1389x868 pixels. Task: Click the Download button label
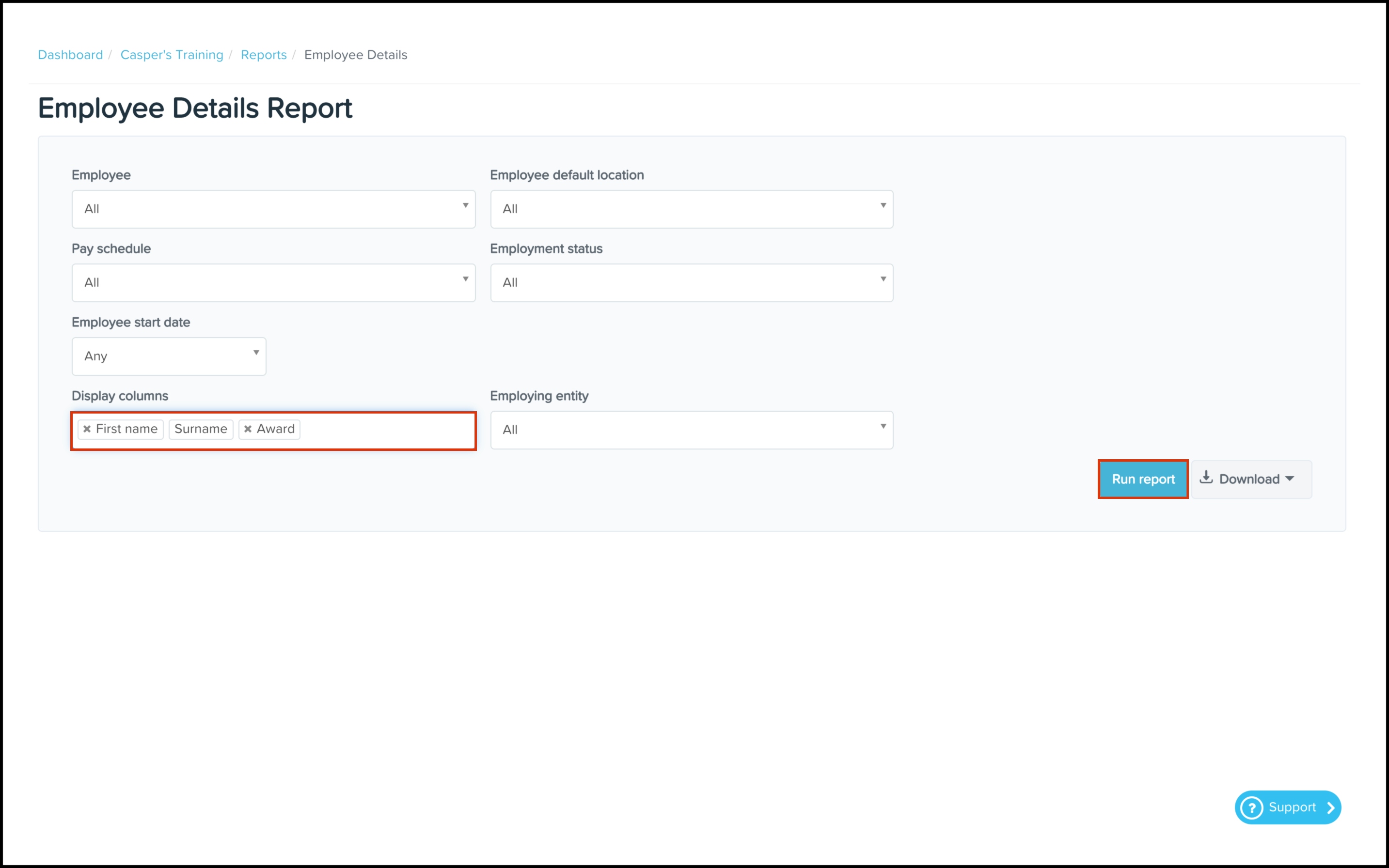pyautogui.click(x=1249, y=479)
